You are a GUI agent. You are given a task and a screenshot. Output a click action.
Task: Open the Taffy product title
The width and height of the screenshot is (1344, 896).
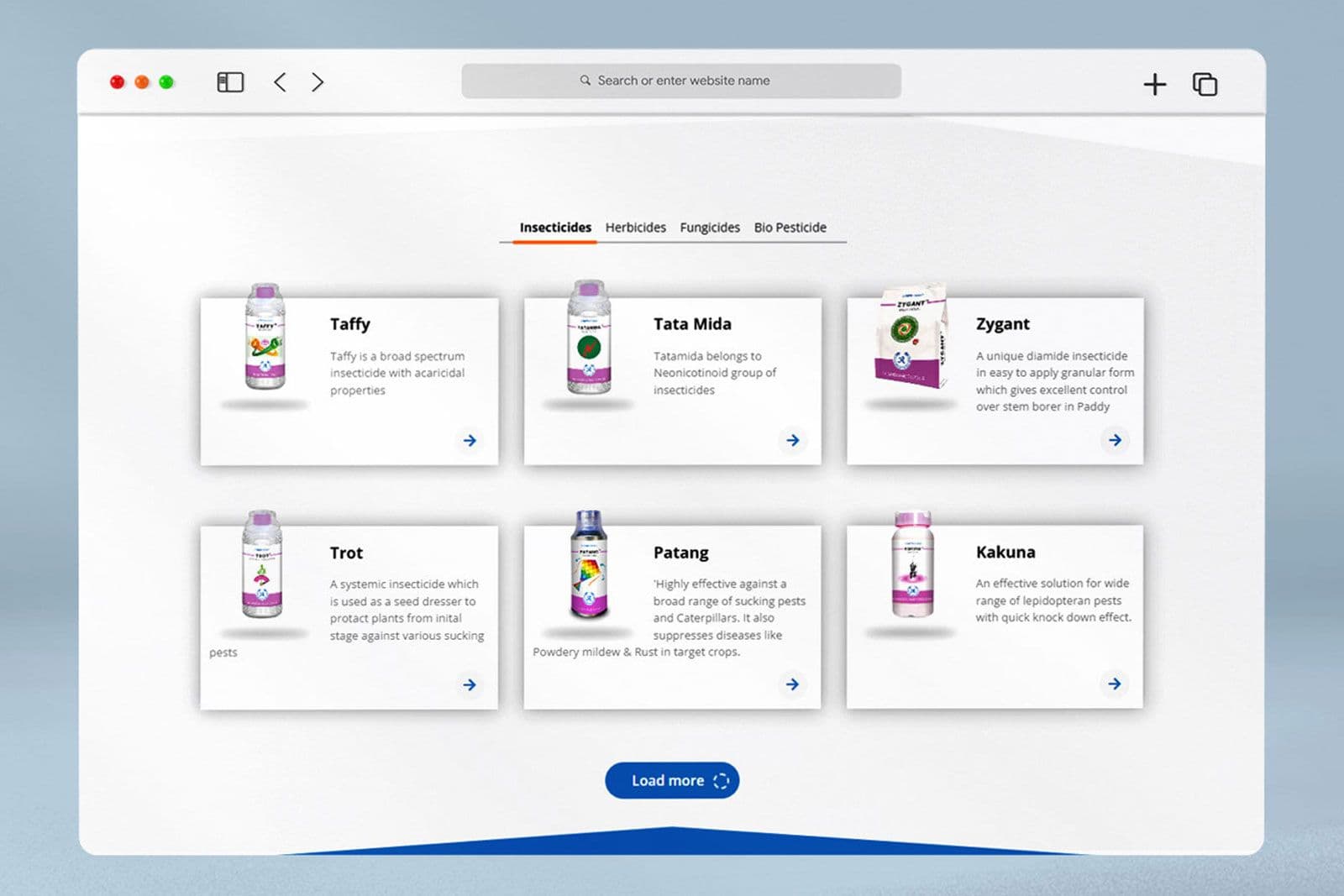[x=349, y=324]
